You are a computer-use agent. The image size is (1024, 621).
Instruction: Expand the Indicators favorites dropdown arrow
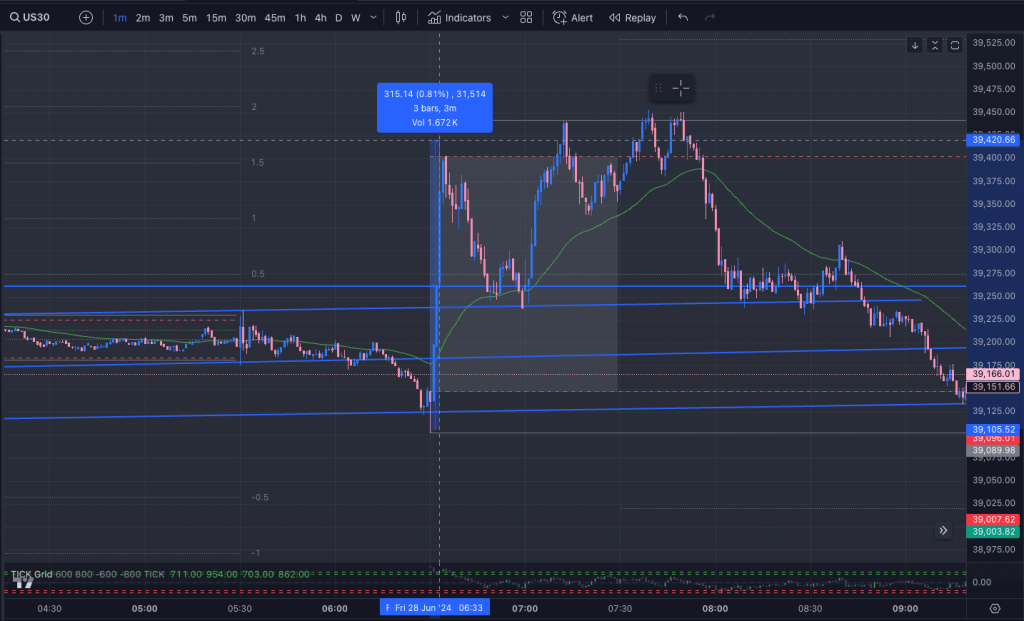point(504,17)
